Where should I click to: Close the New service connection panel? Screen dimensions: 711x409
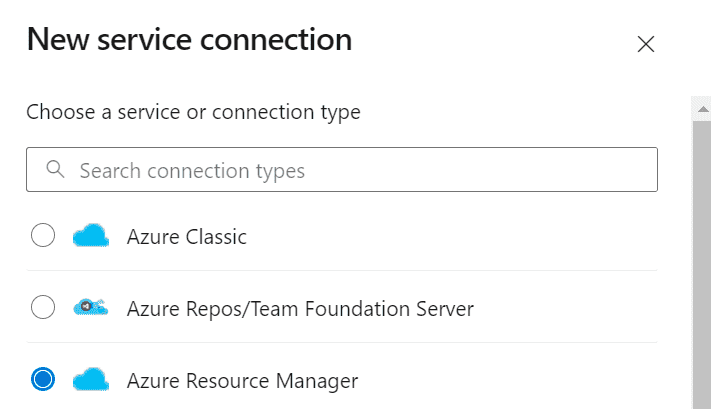[x=646, y=44]
